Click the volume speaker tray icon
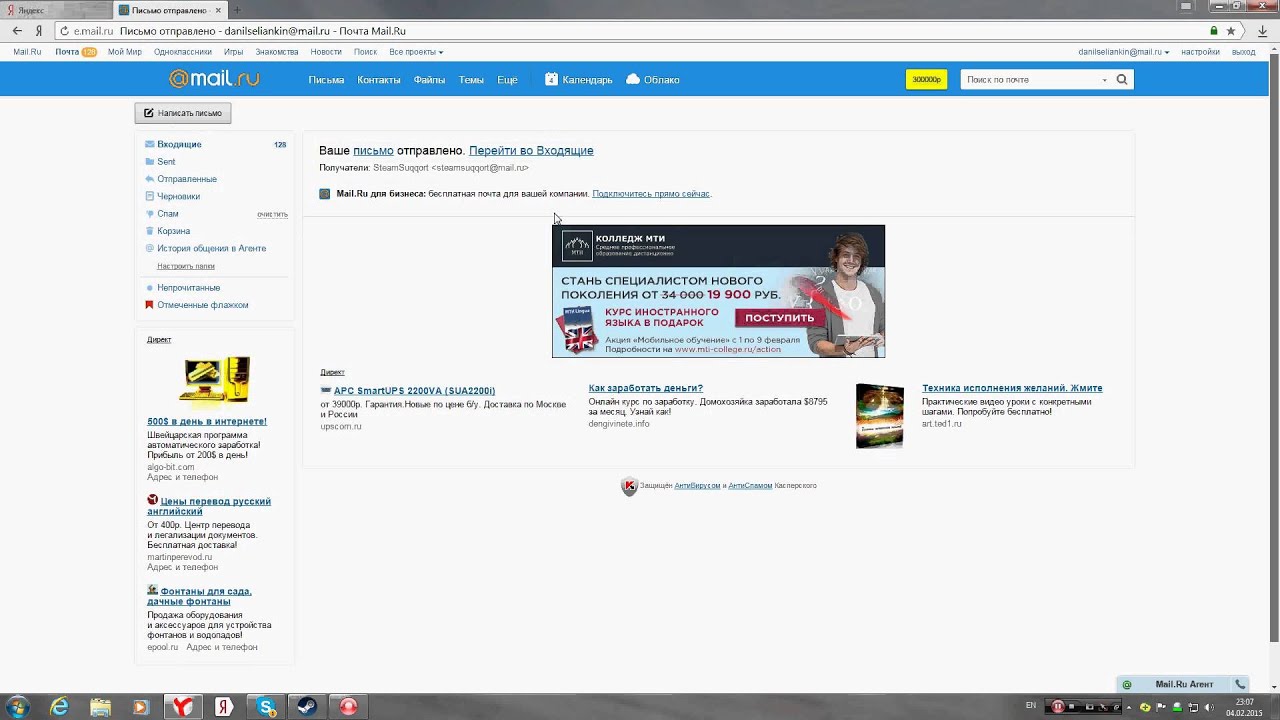 pyautogui.click(x=1208, y=707)
